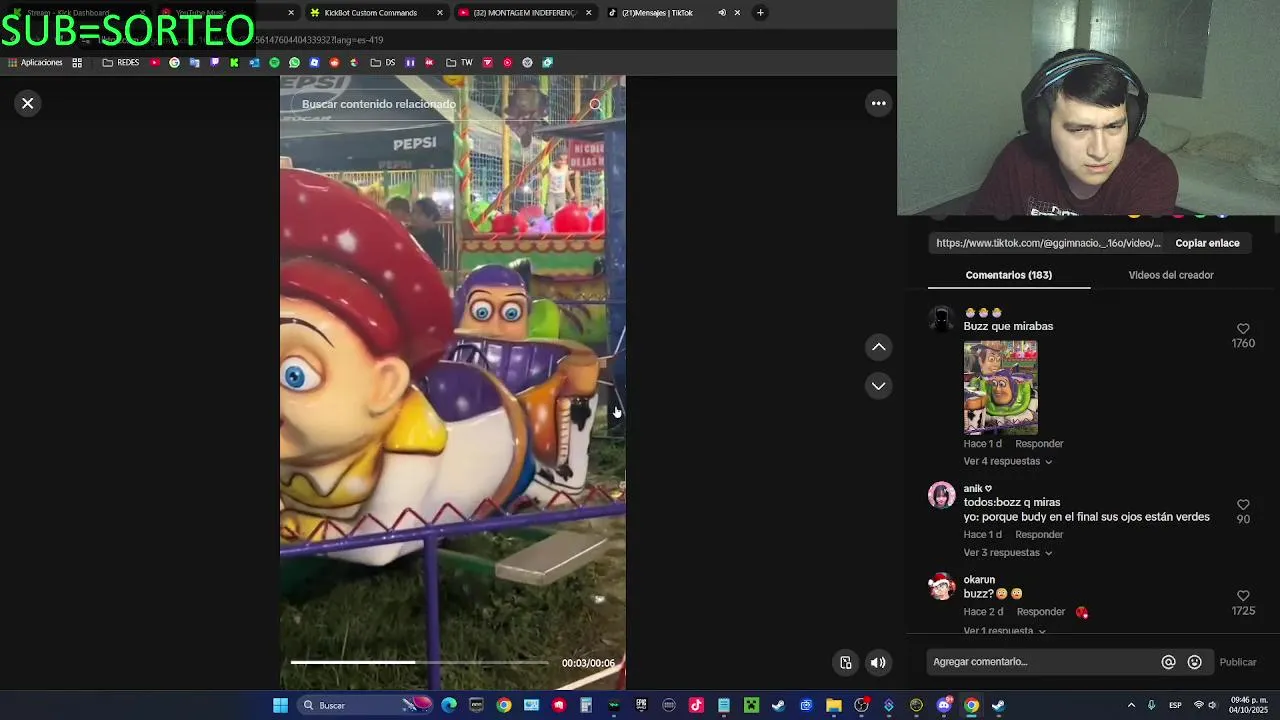Expand 'Ver 1 respuesta' under okarun
The image size is (1280, 720).
(1004, 631)
